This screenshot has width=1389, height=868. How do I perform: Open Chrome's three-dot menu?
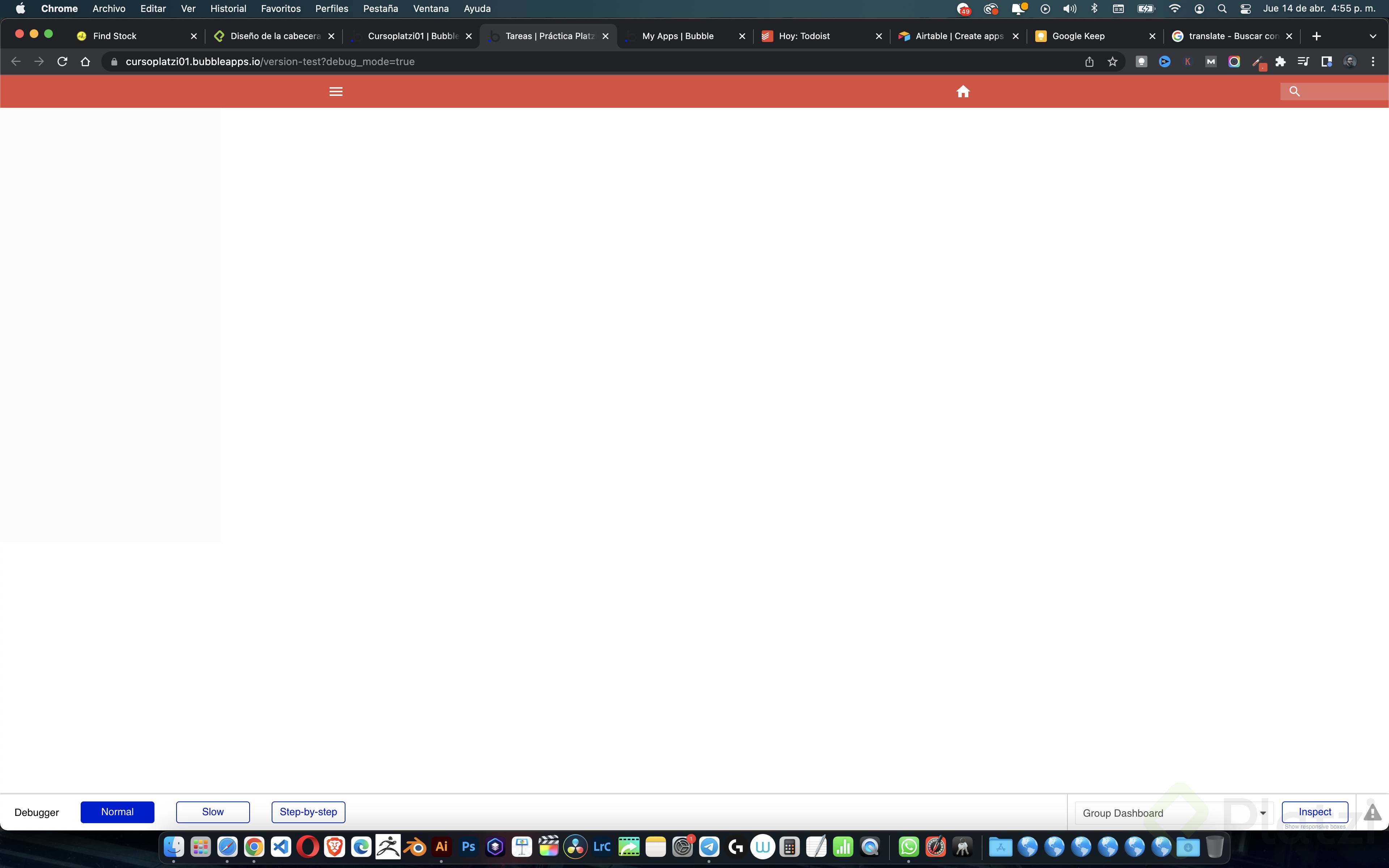[1373, 61]
